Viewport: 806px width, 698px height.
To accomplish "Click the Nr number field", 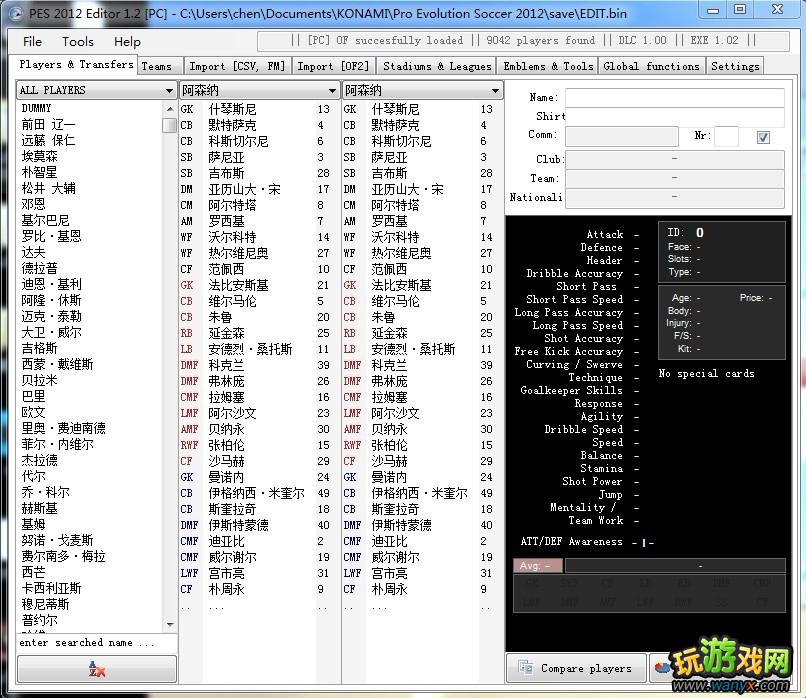I will coord(726,136).
